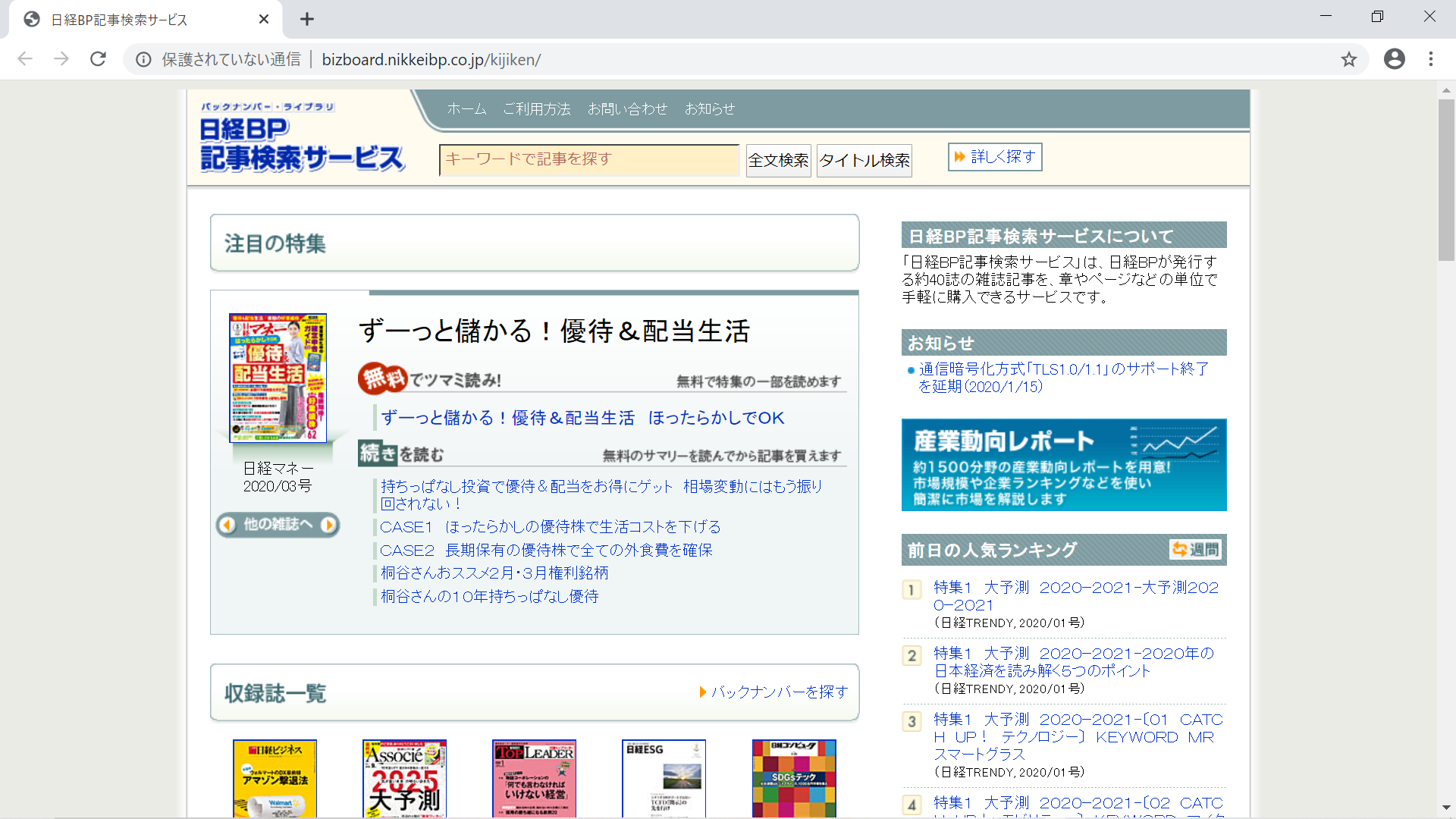This screenshot has height=819, width=1456.
Task: Bookmark this page with star icon
Action: [1348, 59]
